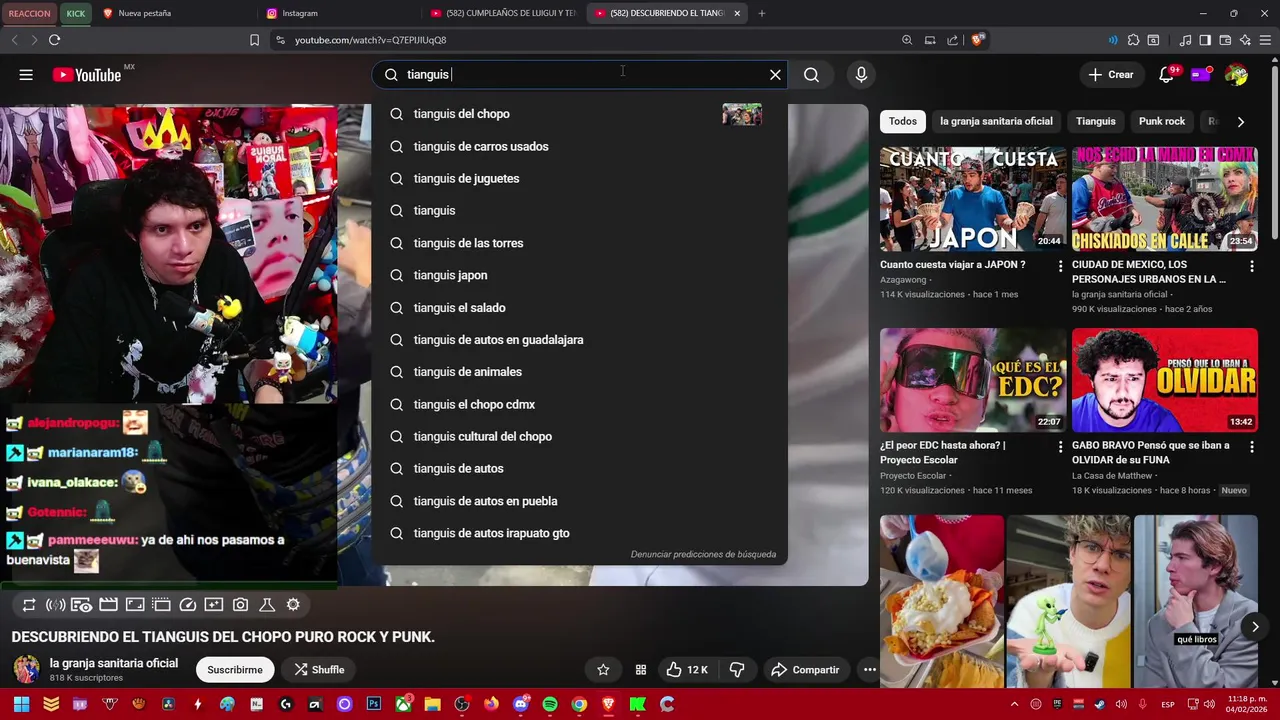The image size is (1280, 720).
Task: Open the account avatar menu
Action: click(1236, 75)
